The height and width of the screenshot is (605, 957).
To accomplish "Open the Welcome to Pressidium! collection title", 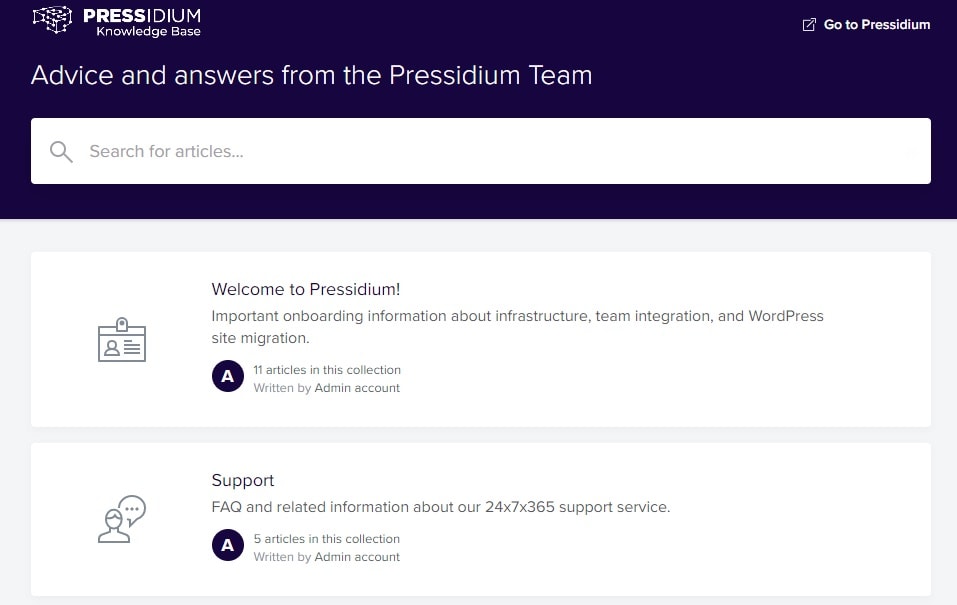I will coord(306,289).
